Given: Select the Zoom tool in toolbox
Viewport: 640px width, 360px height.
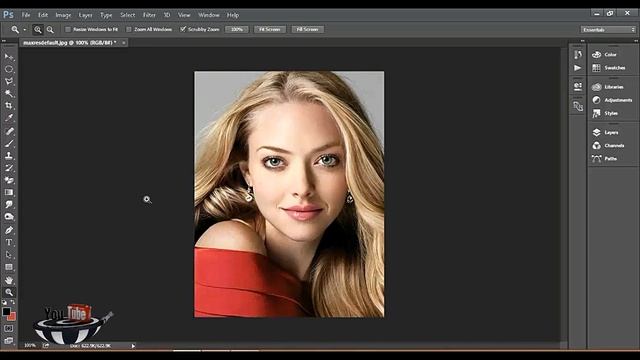Looking at the screenshot, I should point(9,292).
